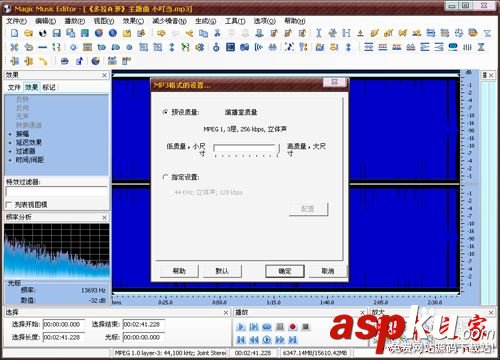Click the Play button in playback panel

pyautogui.click(x=241, y=327)
